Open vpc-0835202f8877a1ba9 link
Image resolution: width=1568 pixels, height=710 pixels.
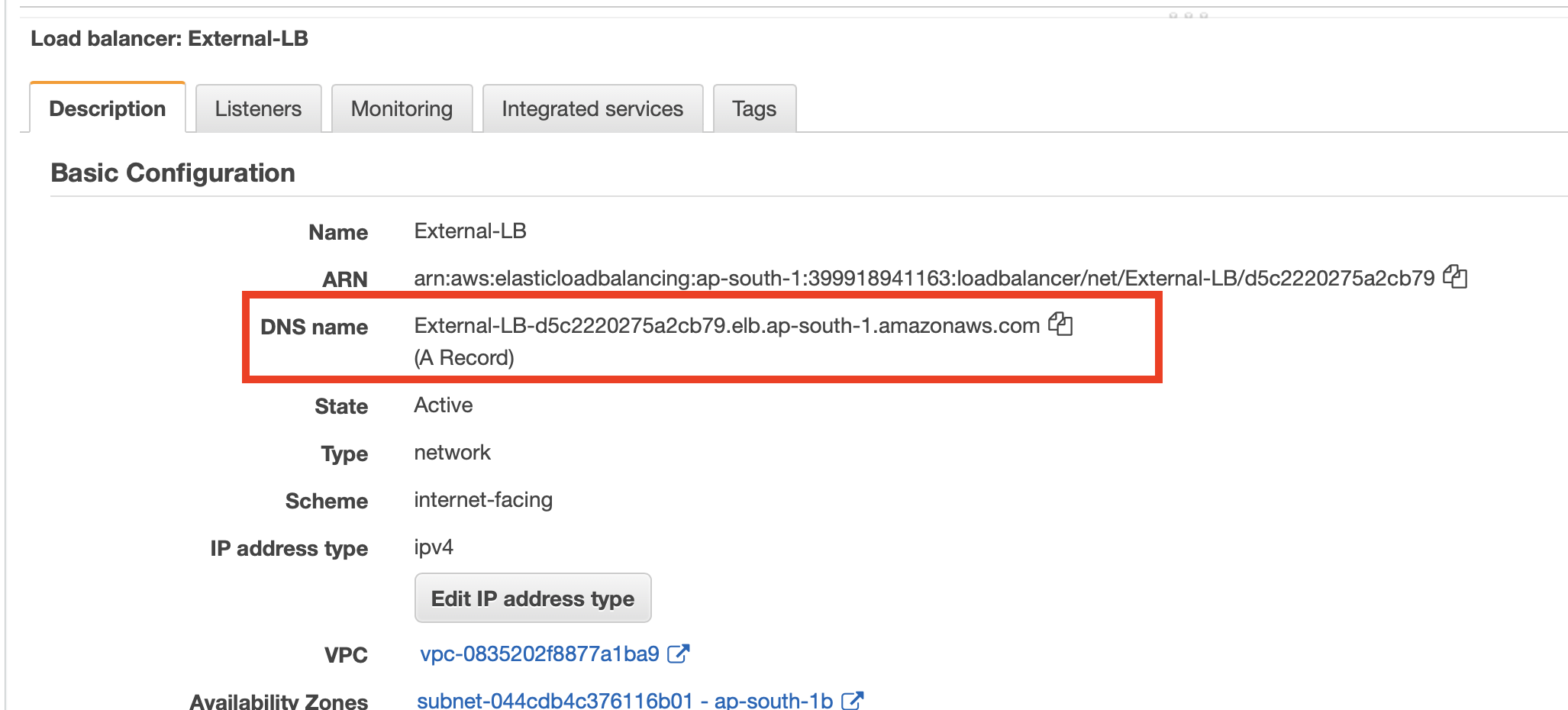[540, 654]
